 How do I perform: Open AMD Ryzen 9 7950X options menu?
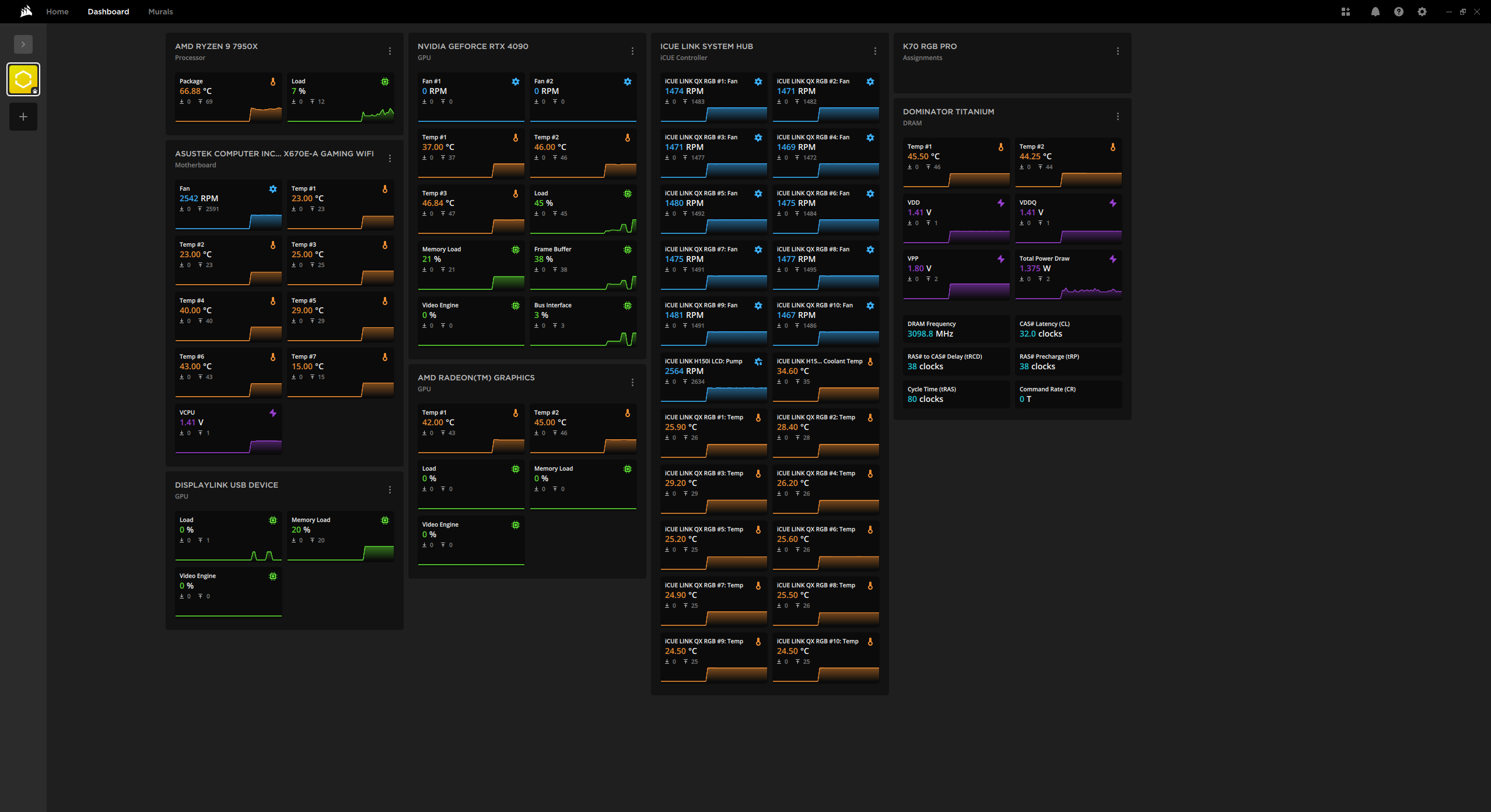tap(390, 51)
